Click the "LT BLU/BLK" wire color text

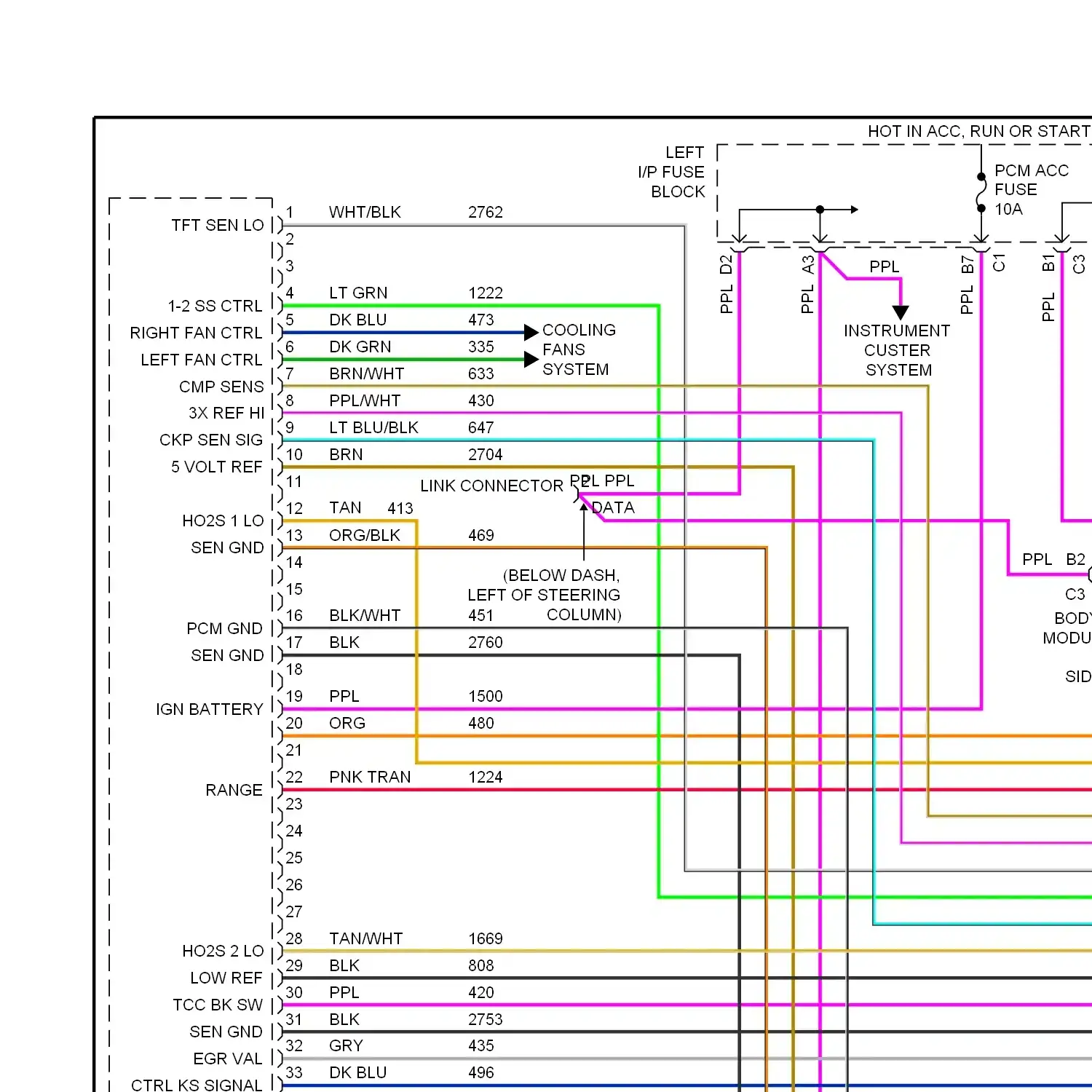(x=373, y=427)
